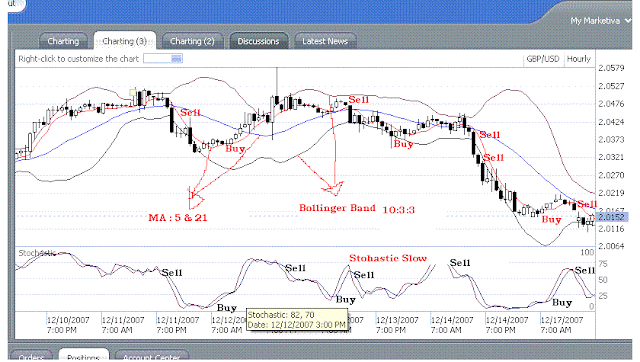Click the Stochastic panel label

37,253
